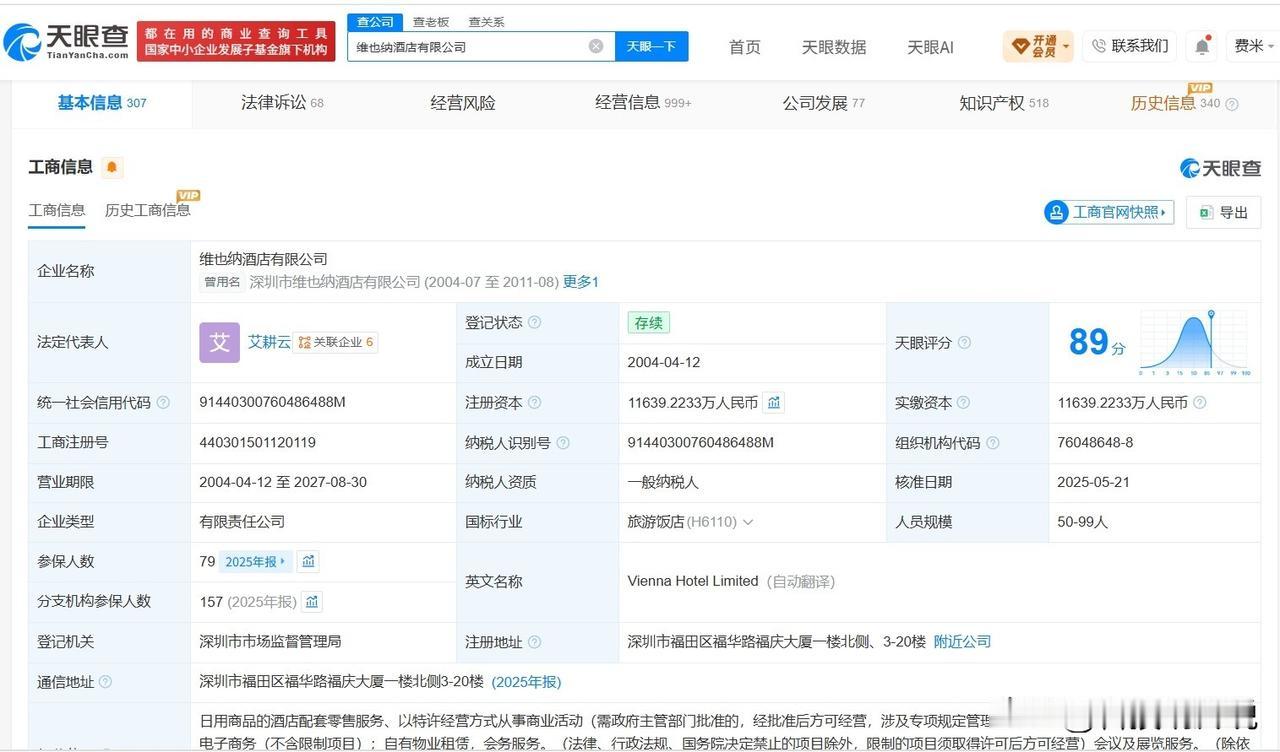
Task: Select the English name Vienna Hotel Limited
Action: 693,581
